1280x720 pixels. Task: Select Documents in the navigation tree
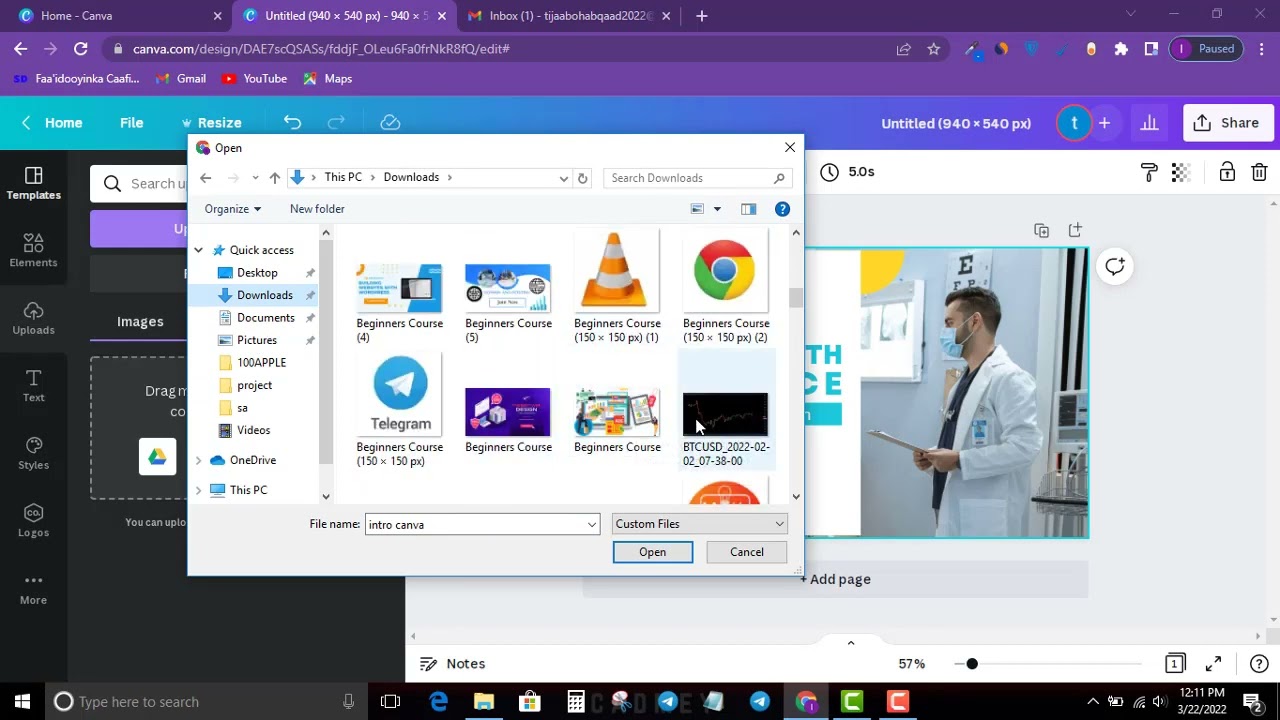click(266, 318)
